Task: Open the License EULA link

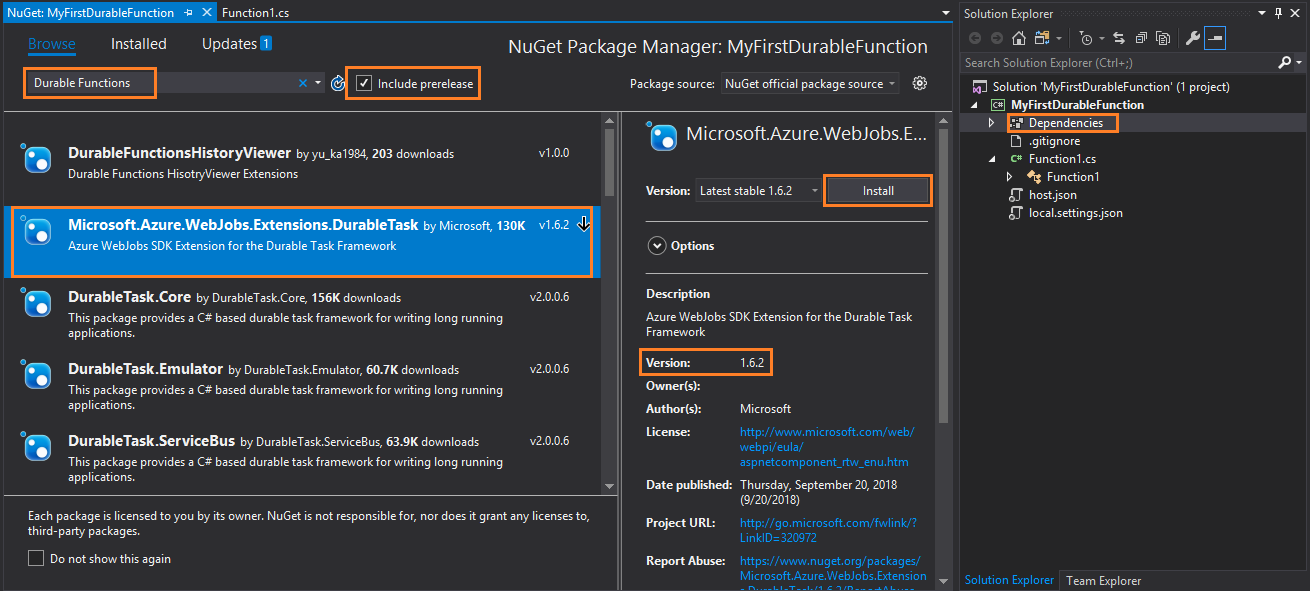Action: pos(826,447)
